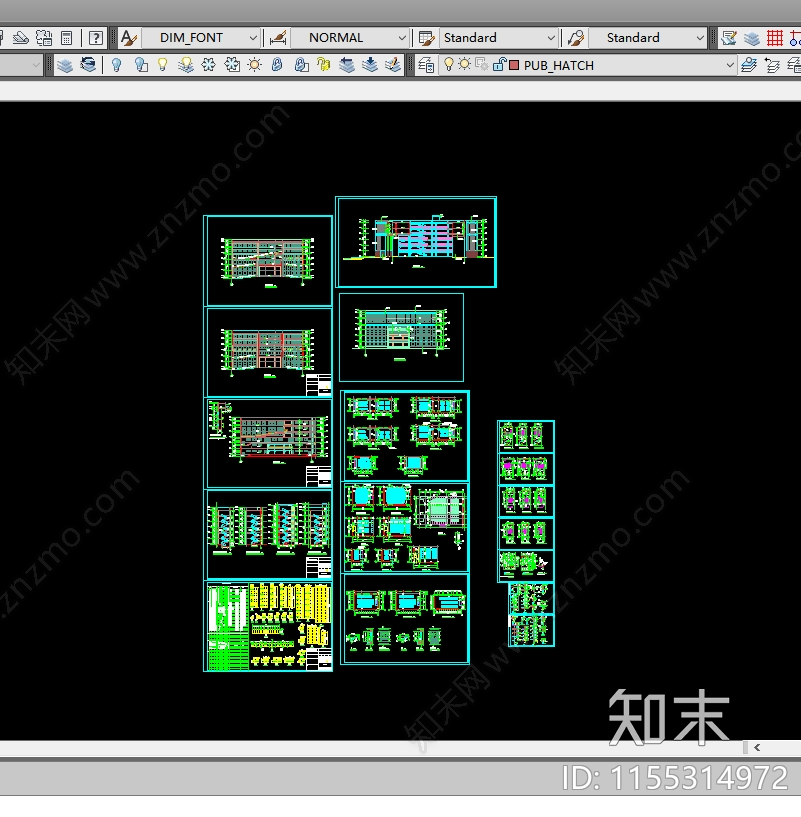Click the layers with left arrow icon
The height and width of the screenshot is (817, 801).
[x=347, y=65]
